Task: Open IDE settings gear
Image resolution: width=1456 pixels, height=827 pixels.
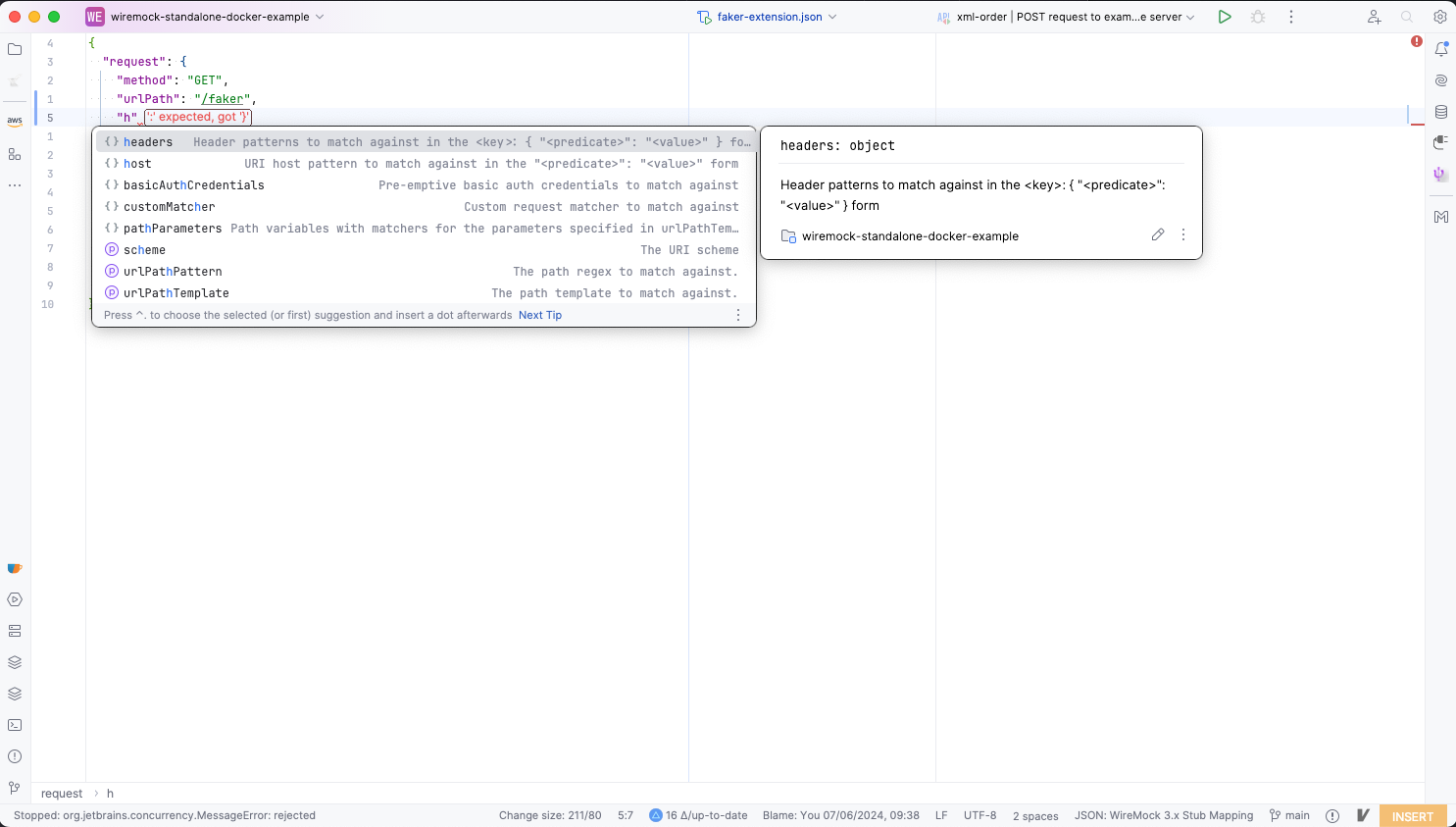Action: [1440, 17]
